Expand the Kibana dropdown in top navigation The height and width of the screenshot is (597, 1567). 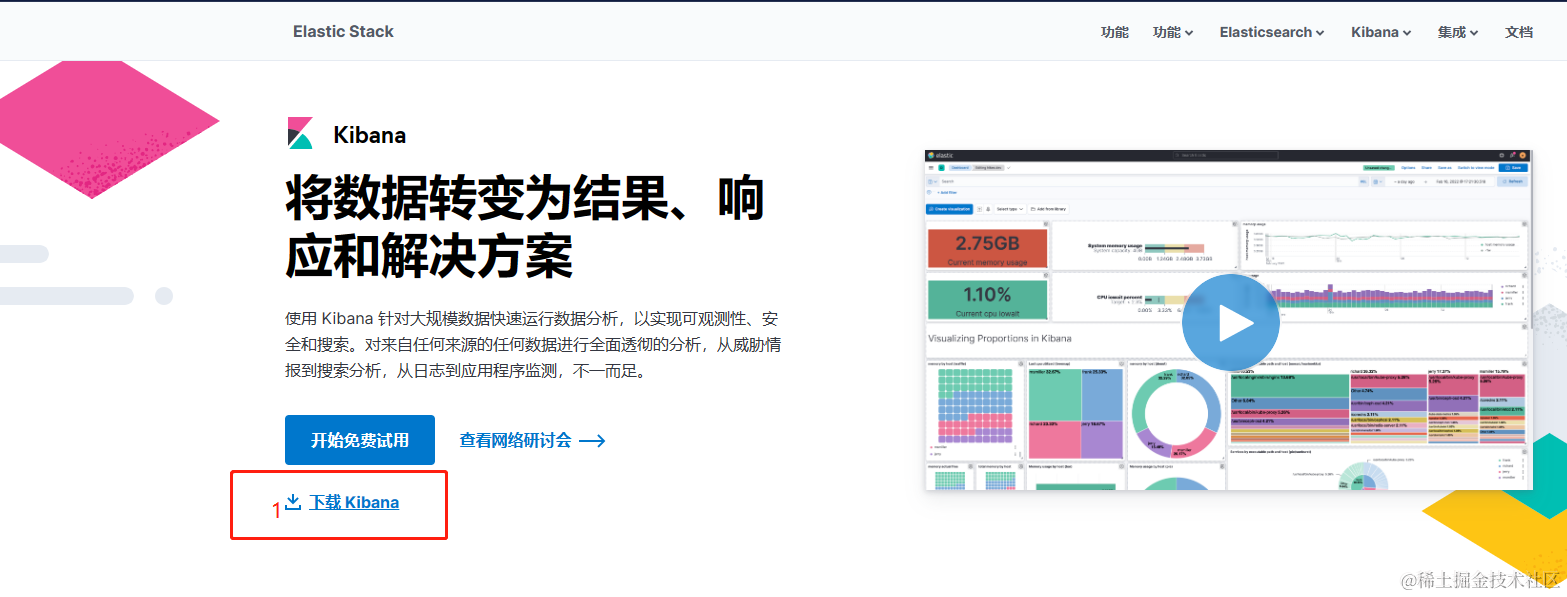point(1381,32)
